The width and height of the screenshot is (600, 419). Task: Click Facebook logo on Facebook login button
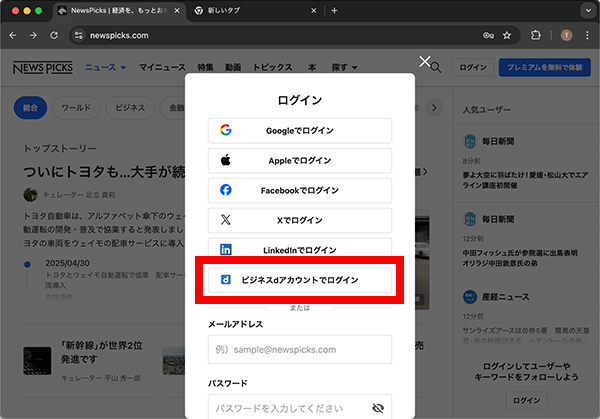pos(226,190)
